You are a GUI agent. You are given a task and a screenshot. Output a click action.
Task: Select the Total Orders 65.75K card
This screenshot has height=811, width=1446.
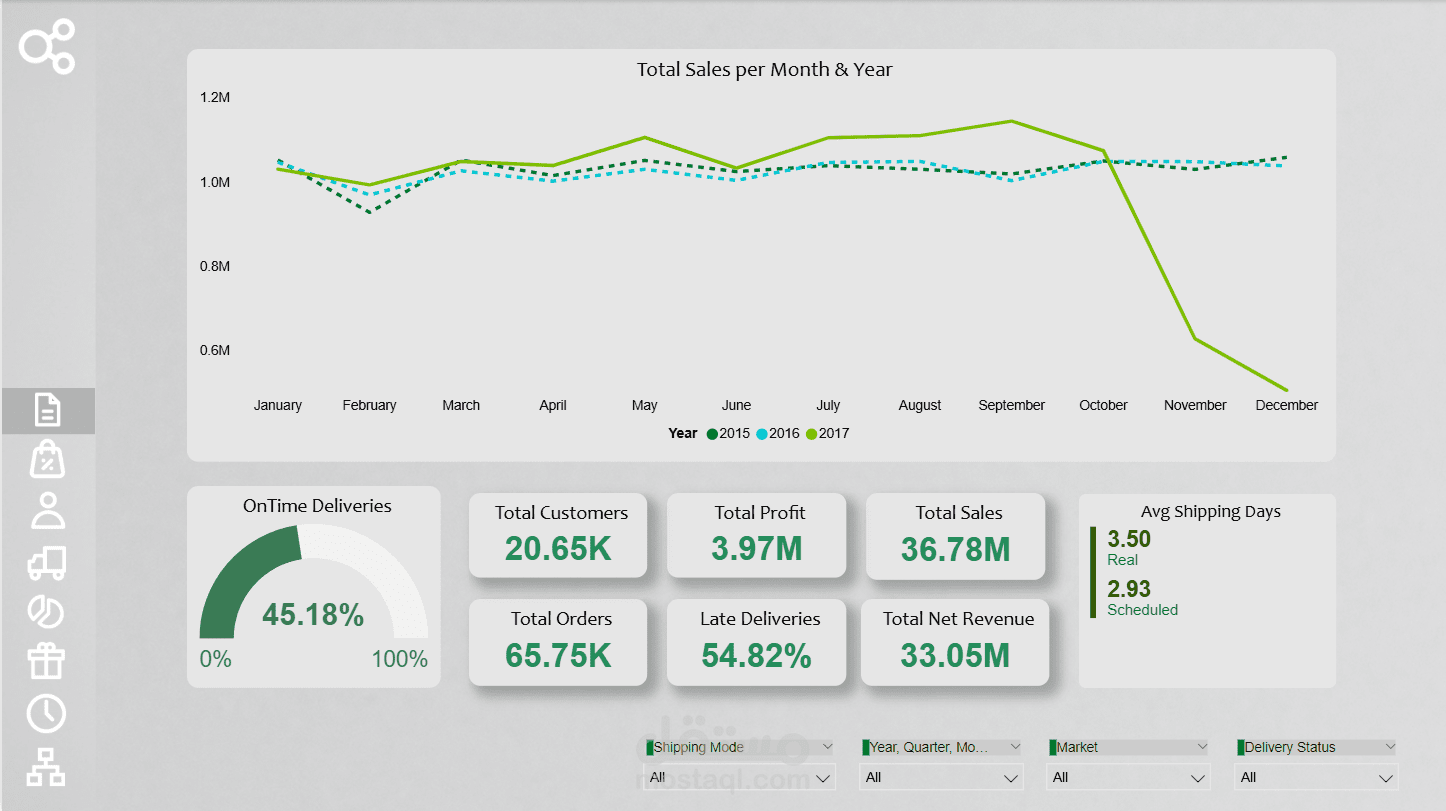click(x=558, y=642)
